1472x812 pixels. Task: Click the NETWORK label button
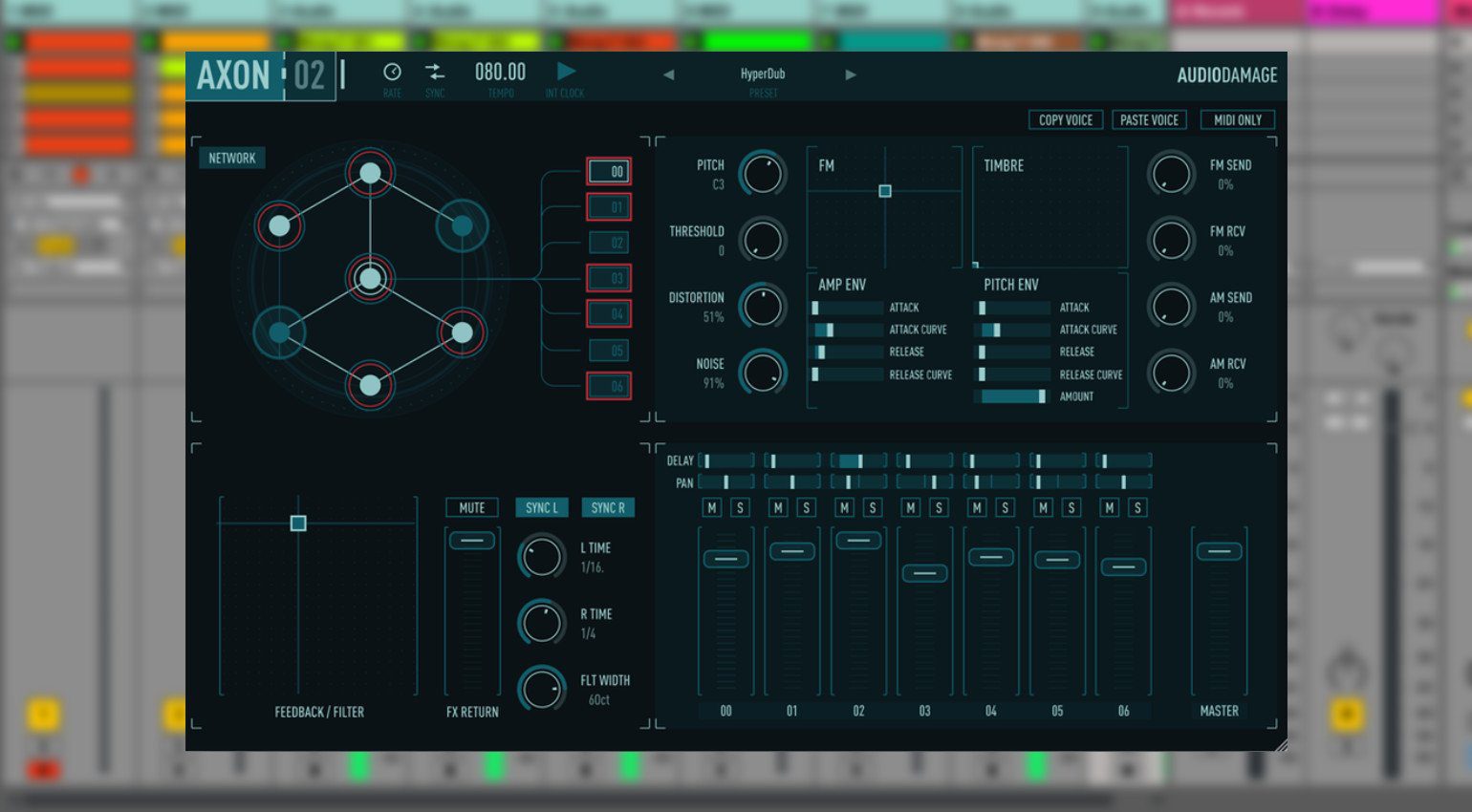coord(232,158)
